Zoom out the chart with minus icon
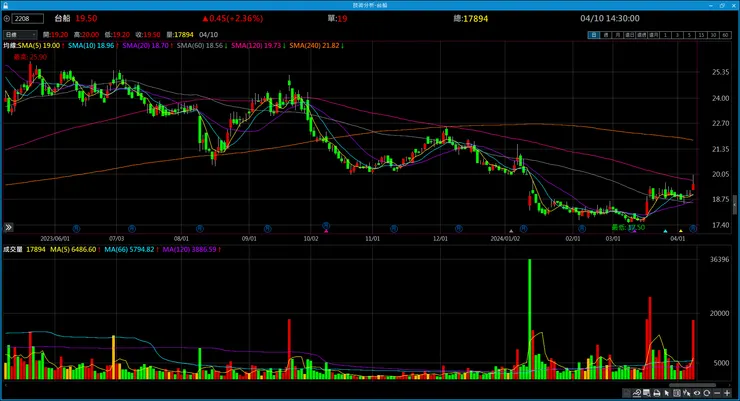740x401 pixels. [x=717, y=393]
